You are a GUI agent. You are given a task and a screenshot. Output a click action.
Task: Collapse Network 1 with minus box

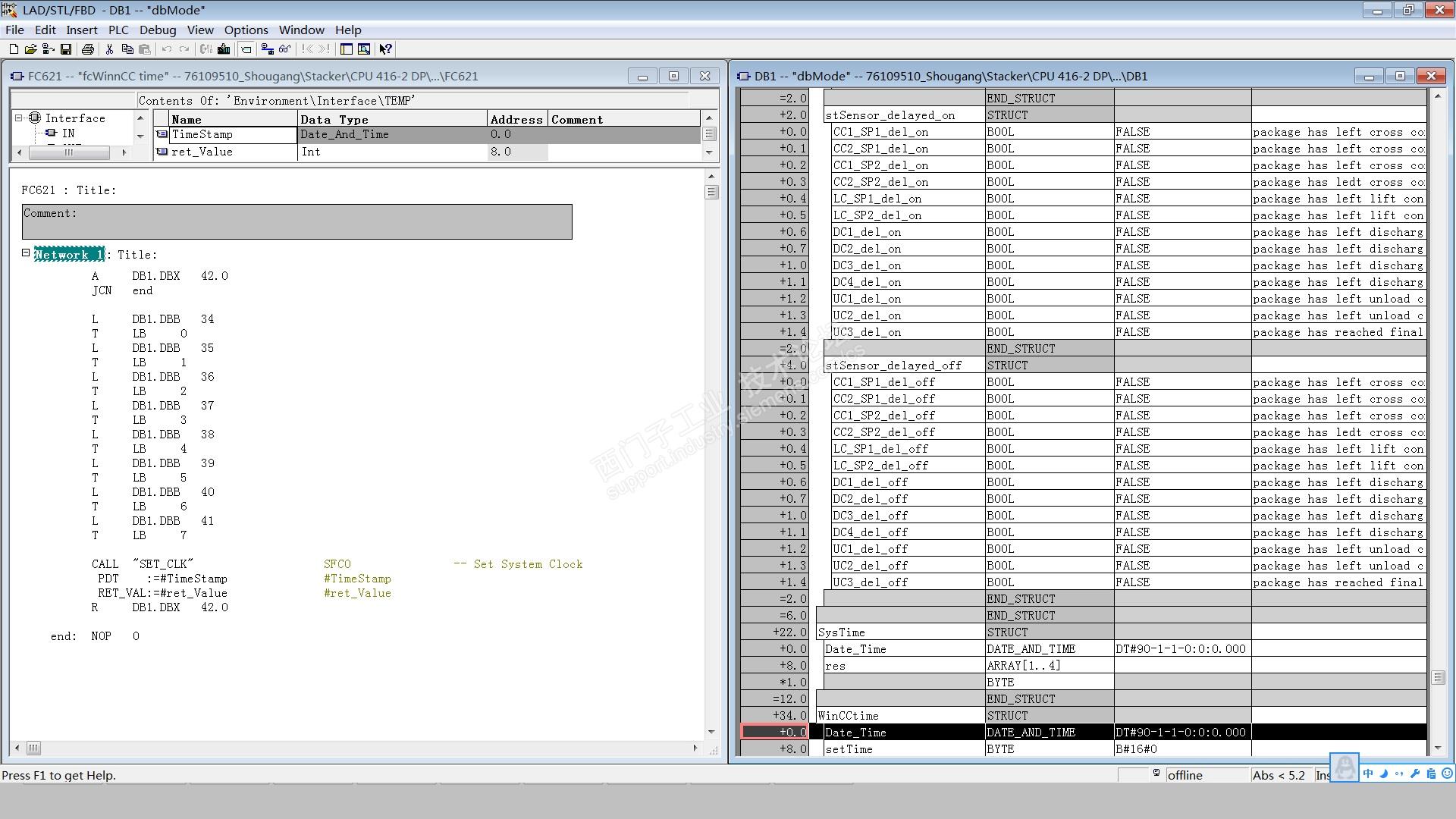(x=26, y=253)
